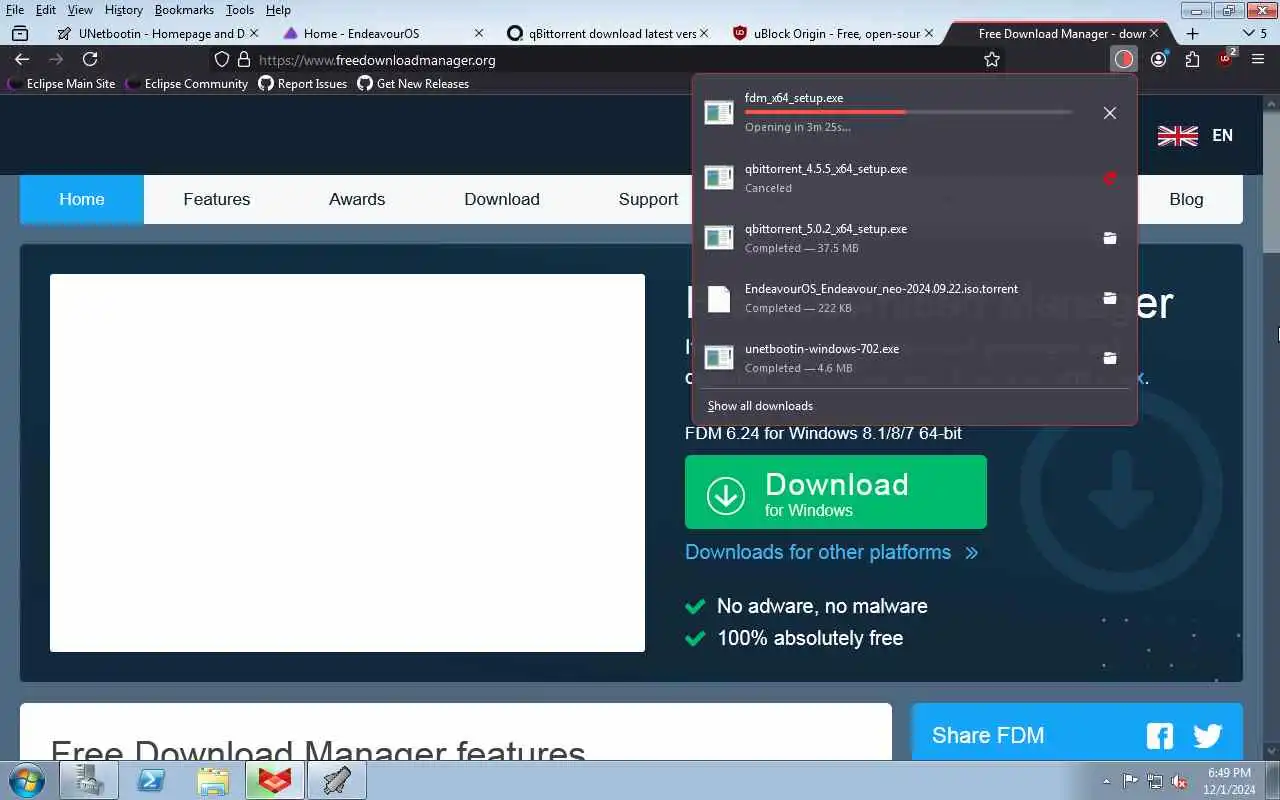Go back one page
This screenshot has width=1280, height=800.
pyautogui.click(x=22, y=59)
